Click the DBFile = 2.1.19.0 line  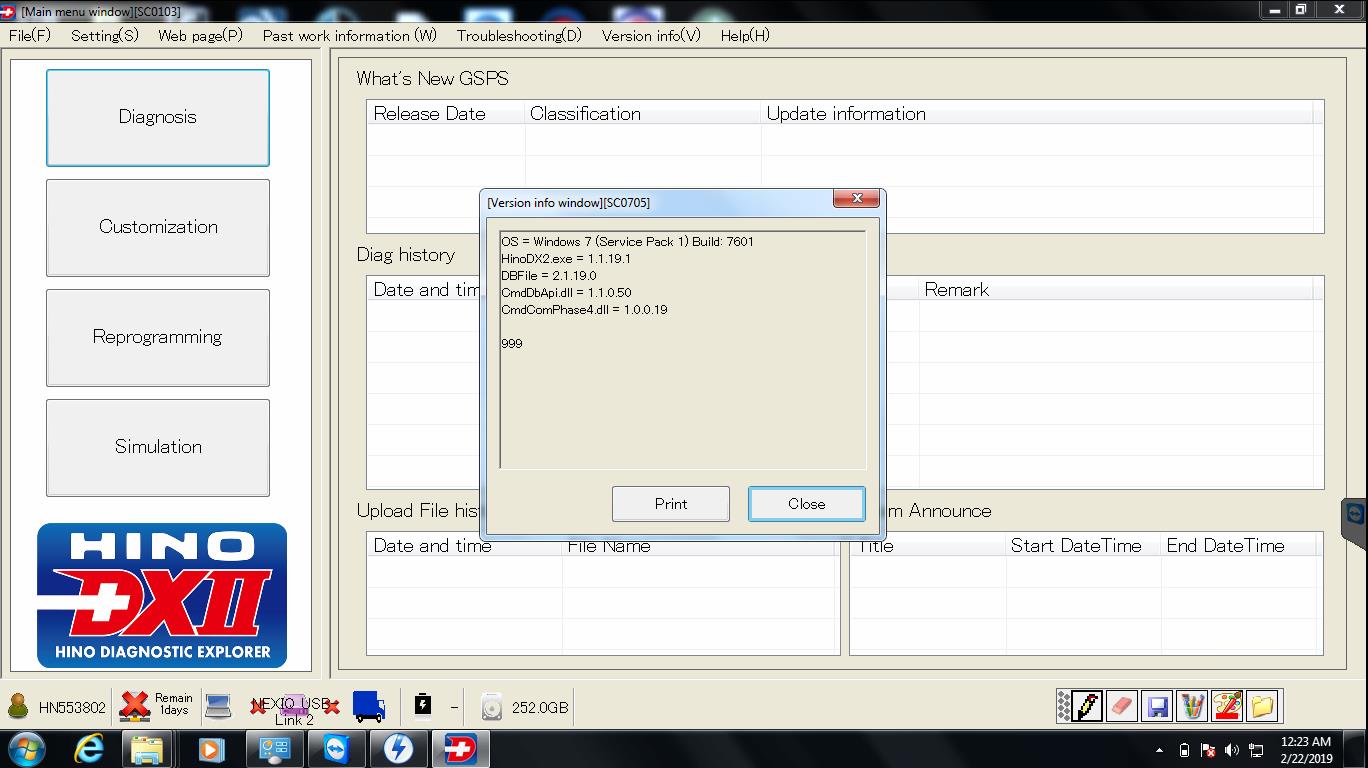click(549, 275)
